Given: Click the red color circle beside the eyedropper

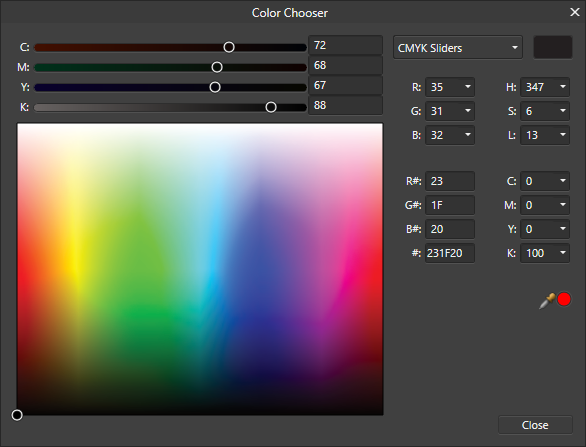Looking at the screenshot, I should coord(564,299).
